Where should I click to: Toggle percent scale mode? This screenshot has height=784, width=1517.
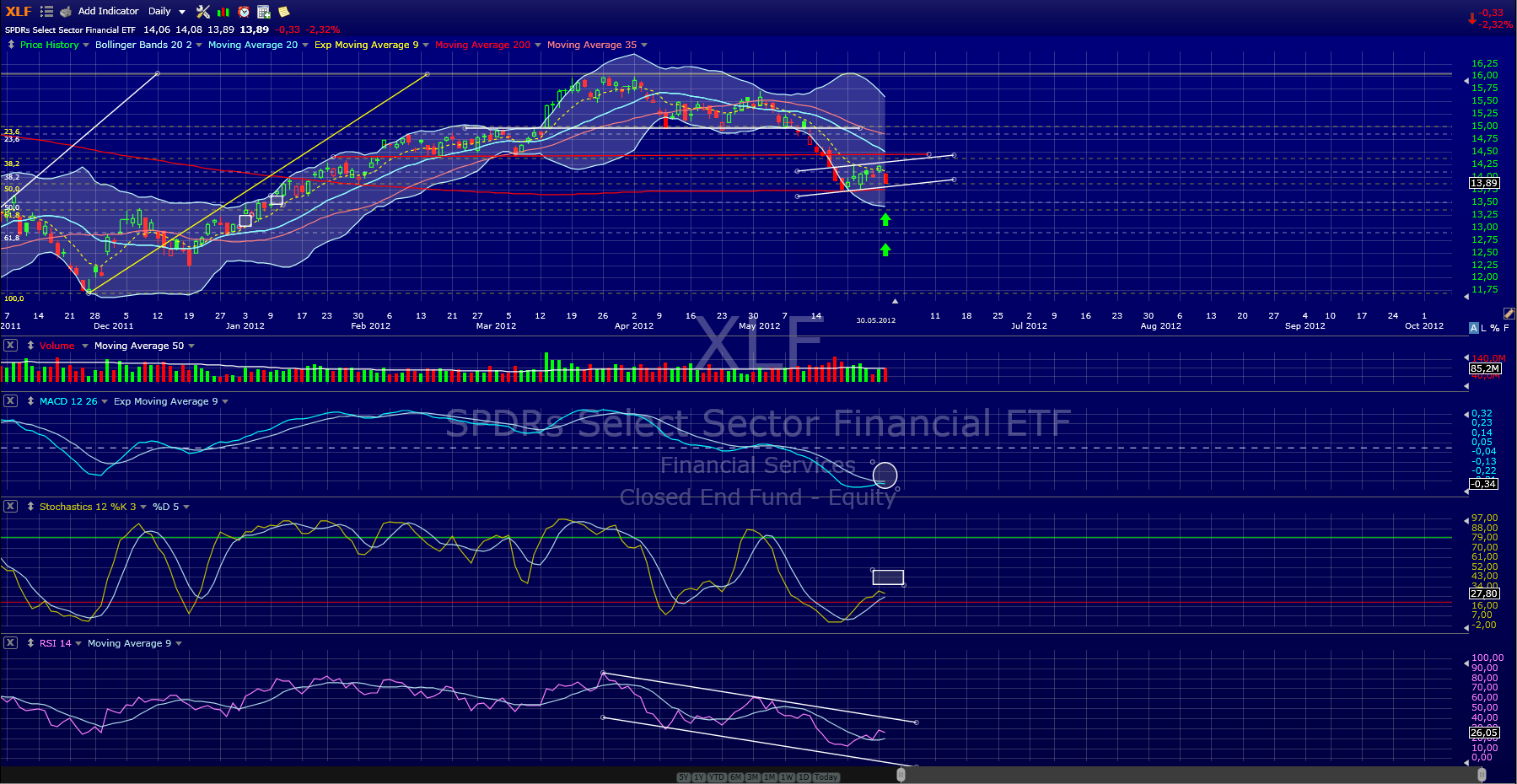tap(1494, 328)
